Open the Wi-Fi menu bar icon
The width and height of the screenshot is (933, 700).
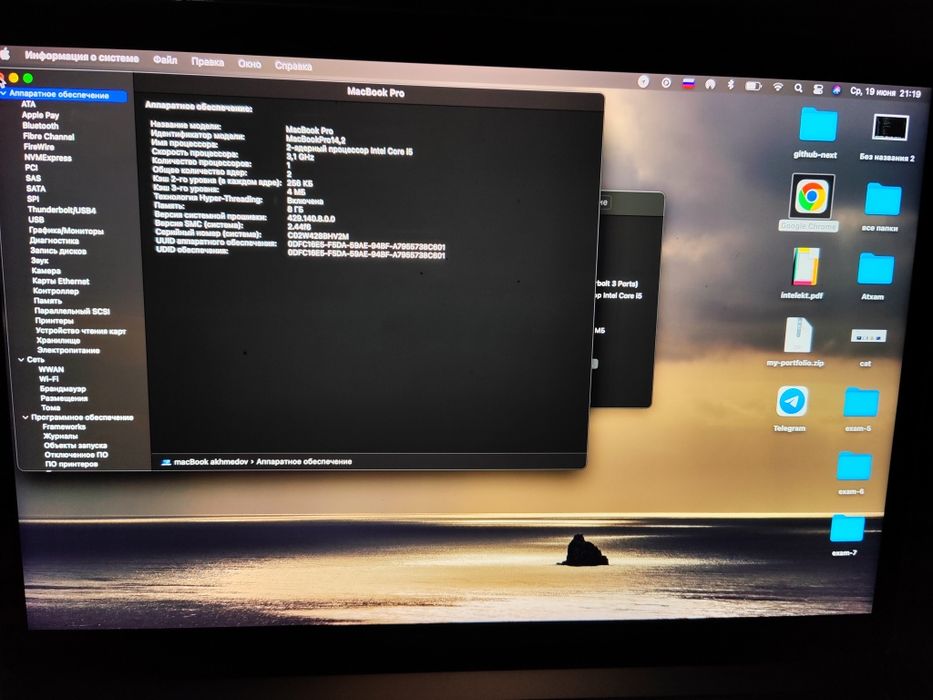[778, 87]
